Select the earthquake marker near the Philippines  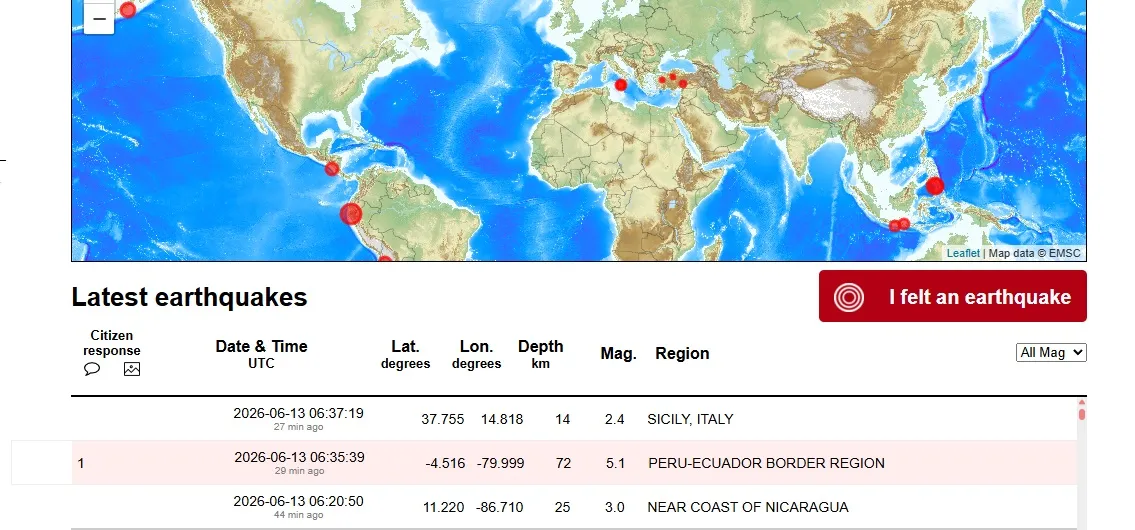pyautogui.click(x=934, y=185)
